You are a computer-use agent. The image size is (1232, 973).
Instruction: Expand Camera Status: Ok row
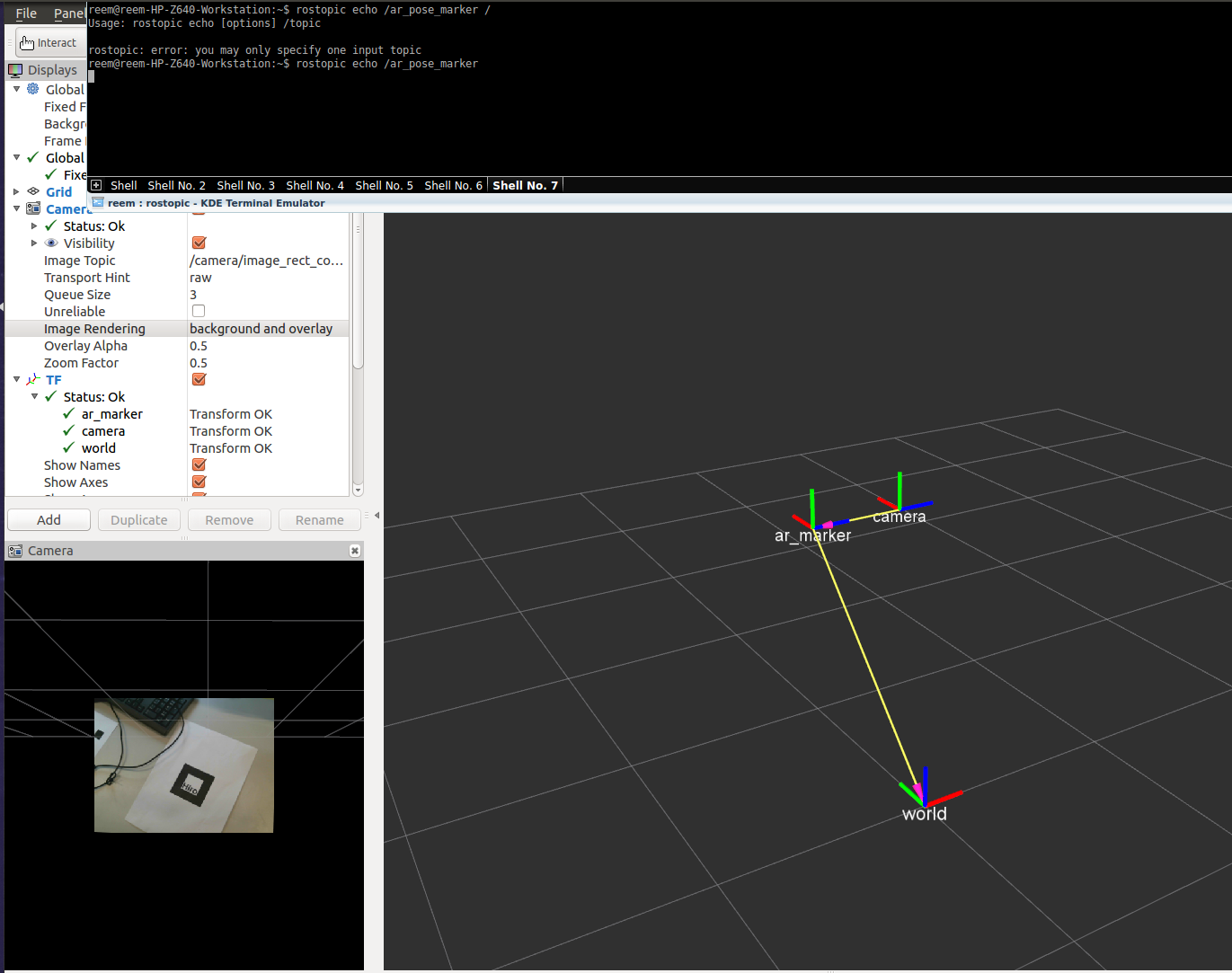34,226
